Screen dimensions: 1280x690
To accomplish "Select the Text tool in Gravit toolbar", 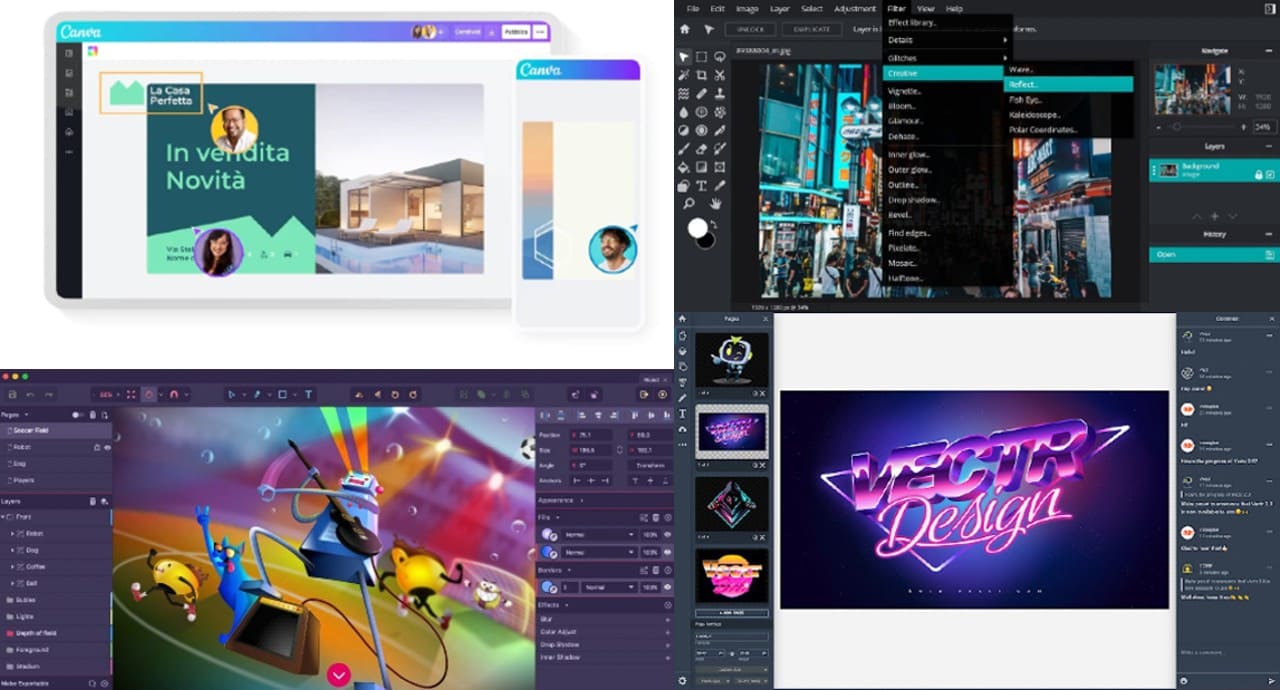I will click(308, 394).
